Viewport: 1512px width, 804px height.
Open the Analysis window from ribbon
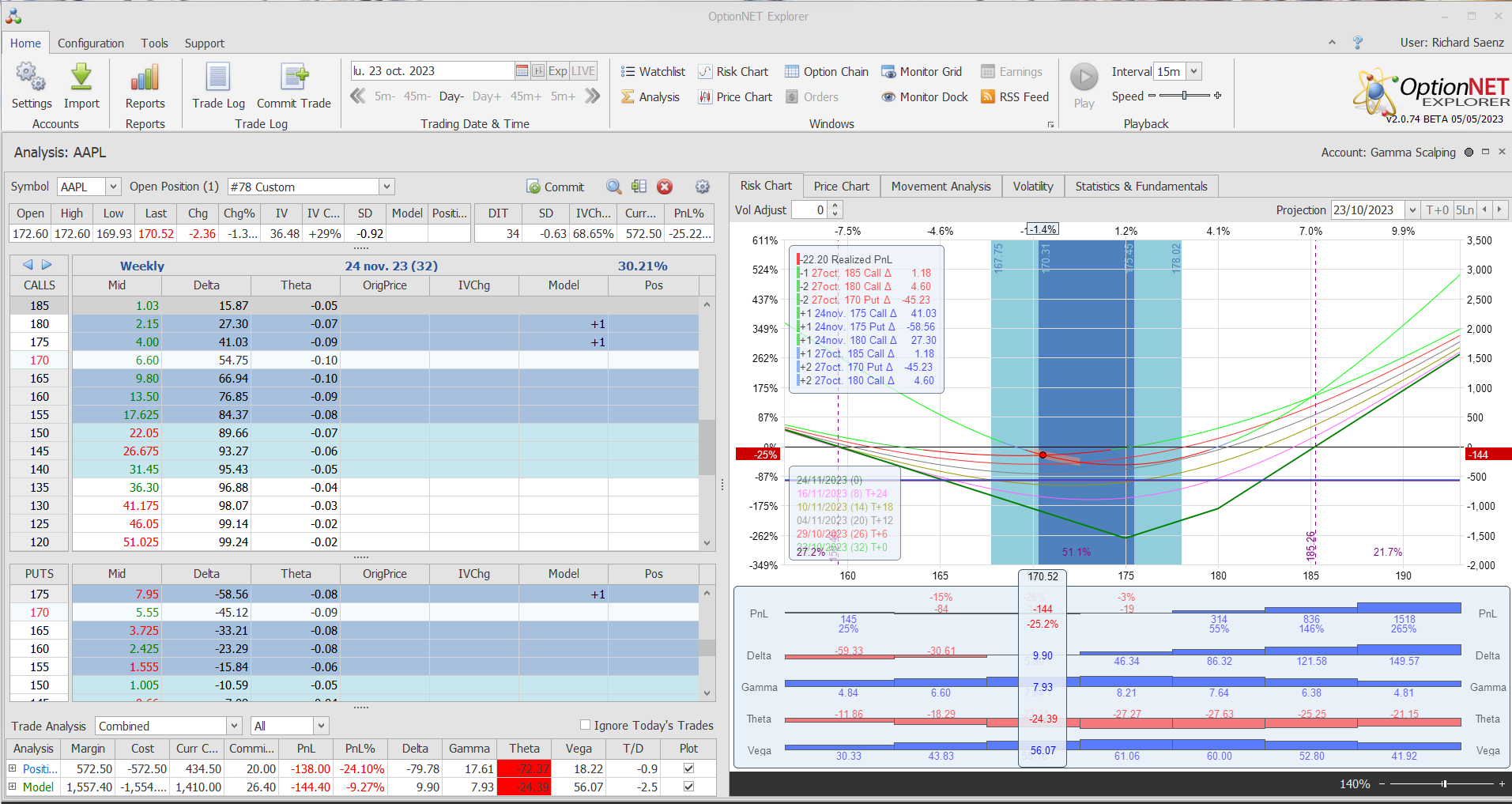click(x=650, y=97)
